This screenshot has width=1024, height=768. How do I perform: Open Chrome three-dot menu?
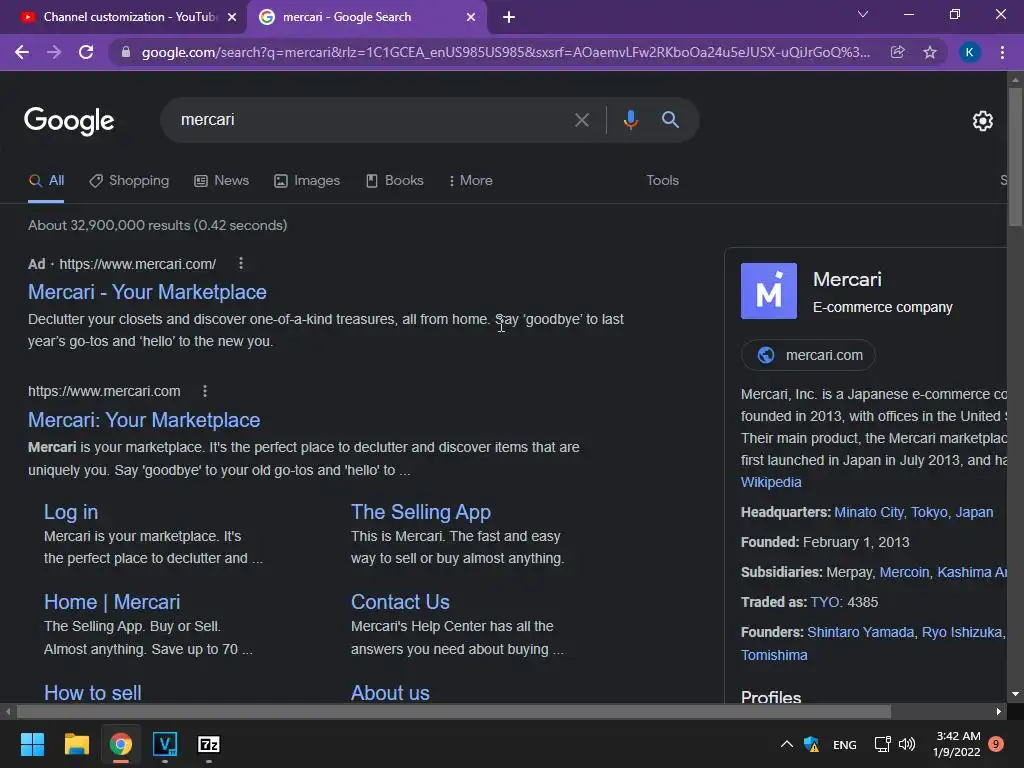click(x=1002, y=52)
